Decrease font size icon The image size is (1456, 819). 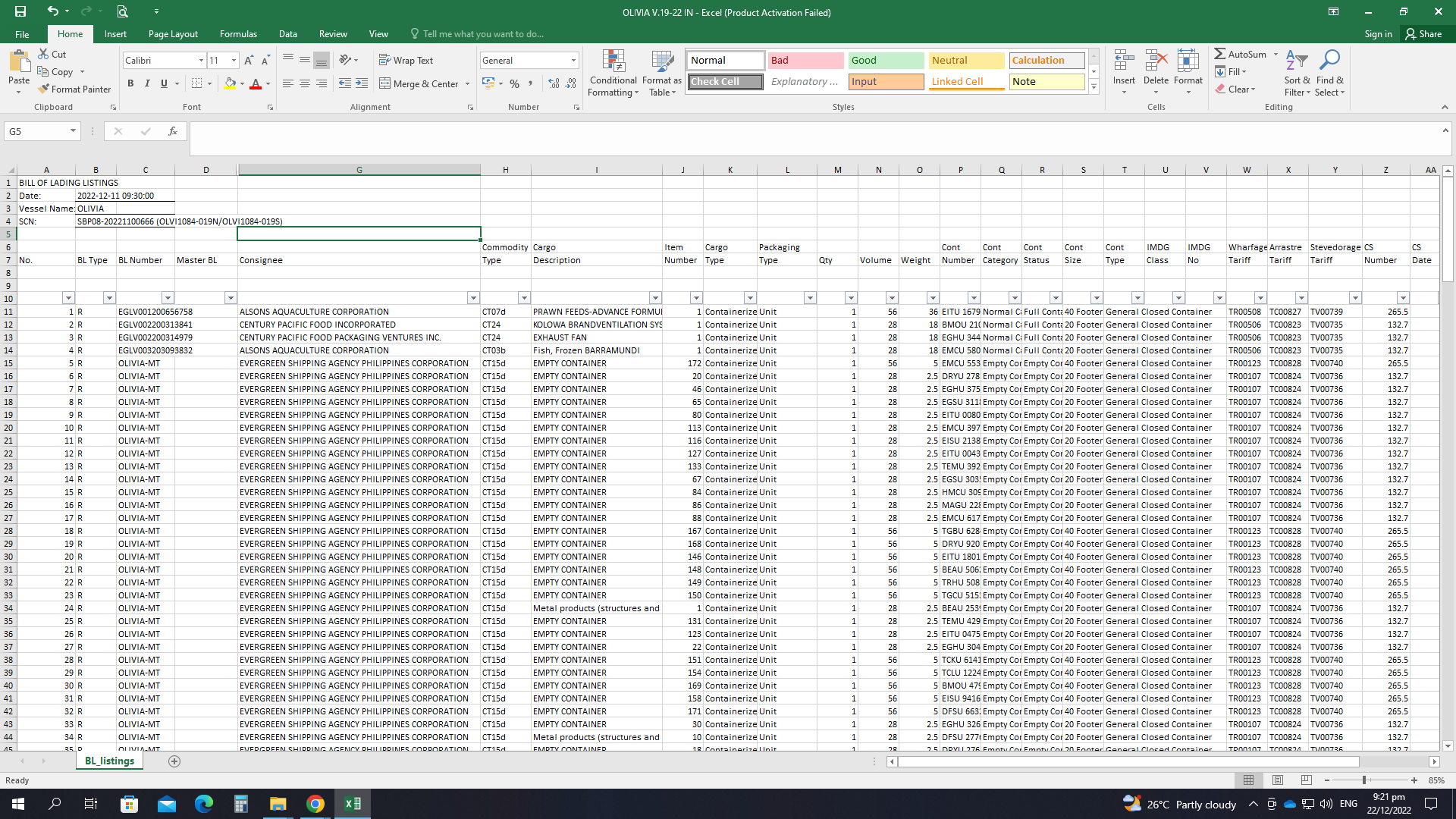coord(265,60)
